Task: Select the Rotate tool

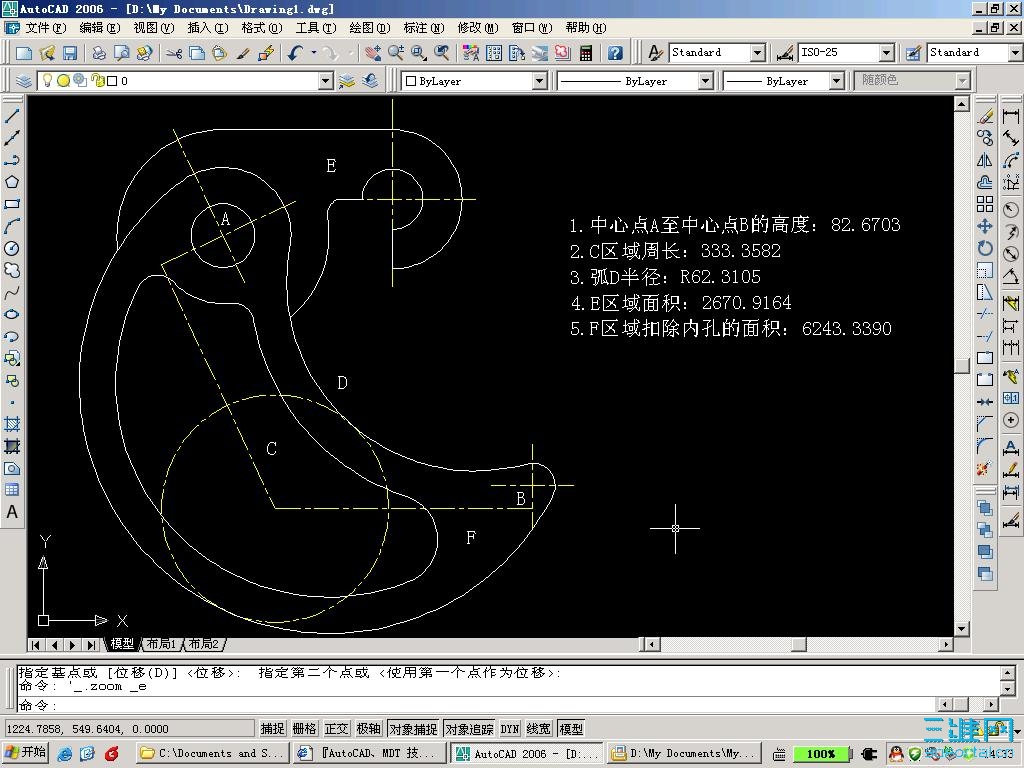Action: tap(985, 248)
